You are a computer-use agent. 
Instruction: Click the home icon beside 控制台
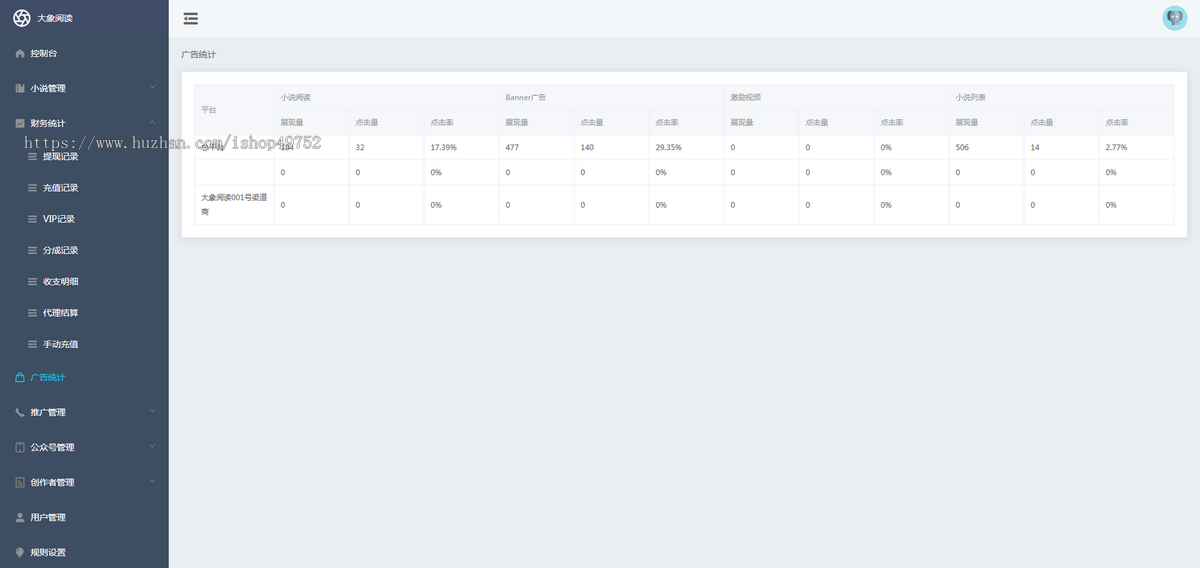[x=20, y=53]
